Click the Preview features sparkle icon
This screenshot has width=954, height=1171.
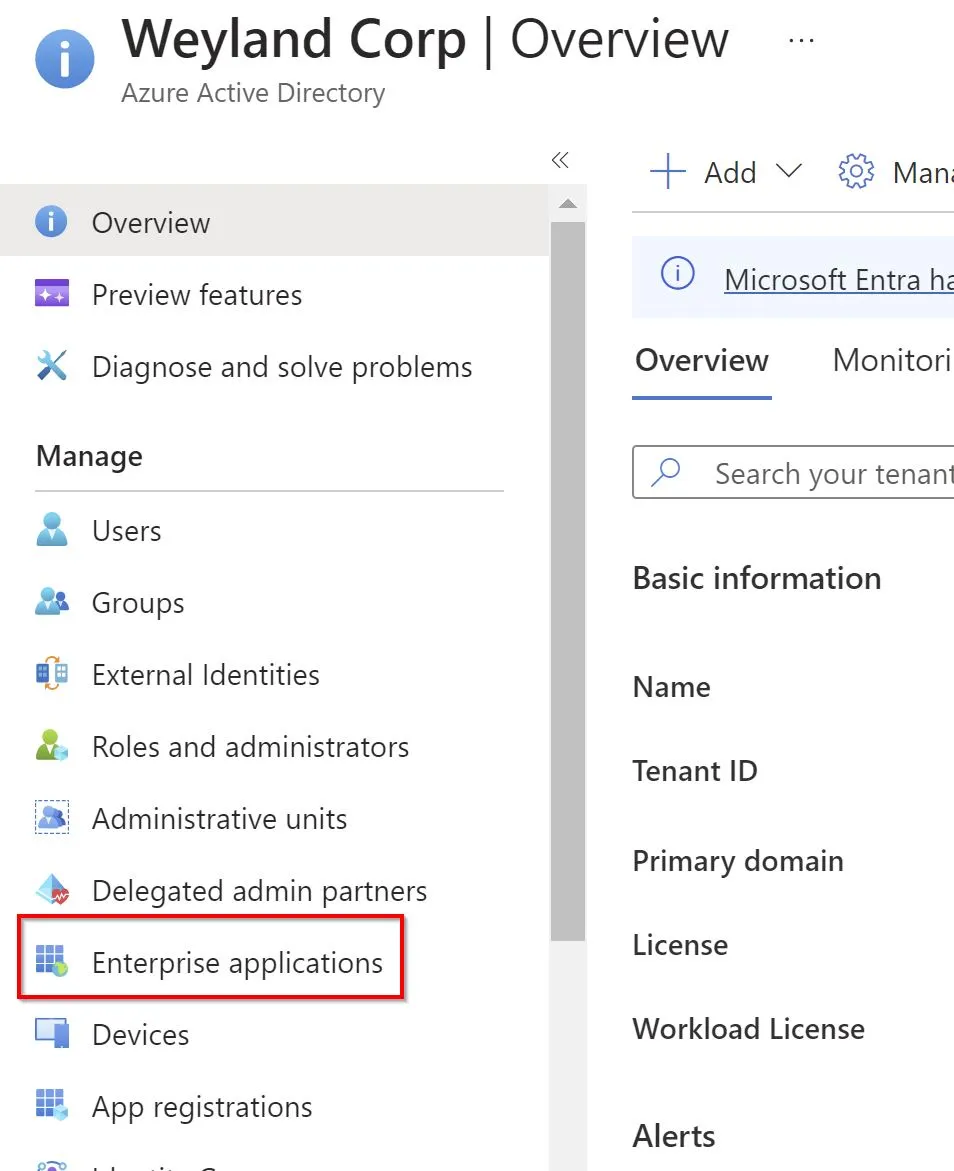52,293
